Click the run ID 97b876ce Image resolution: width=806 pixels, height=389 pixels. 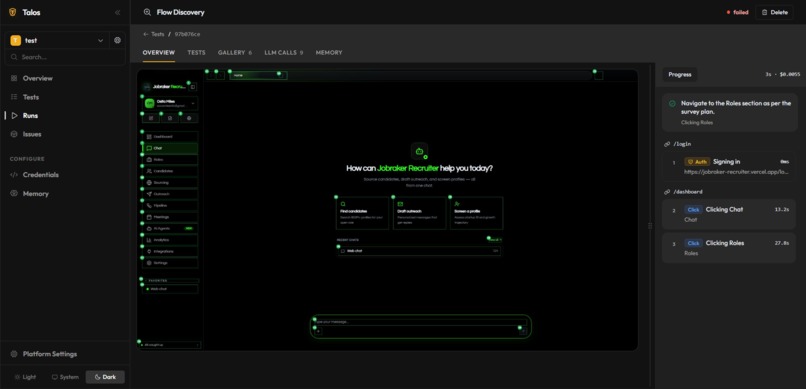click(187, 34)
